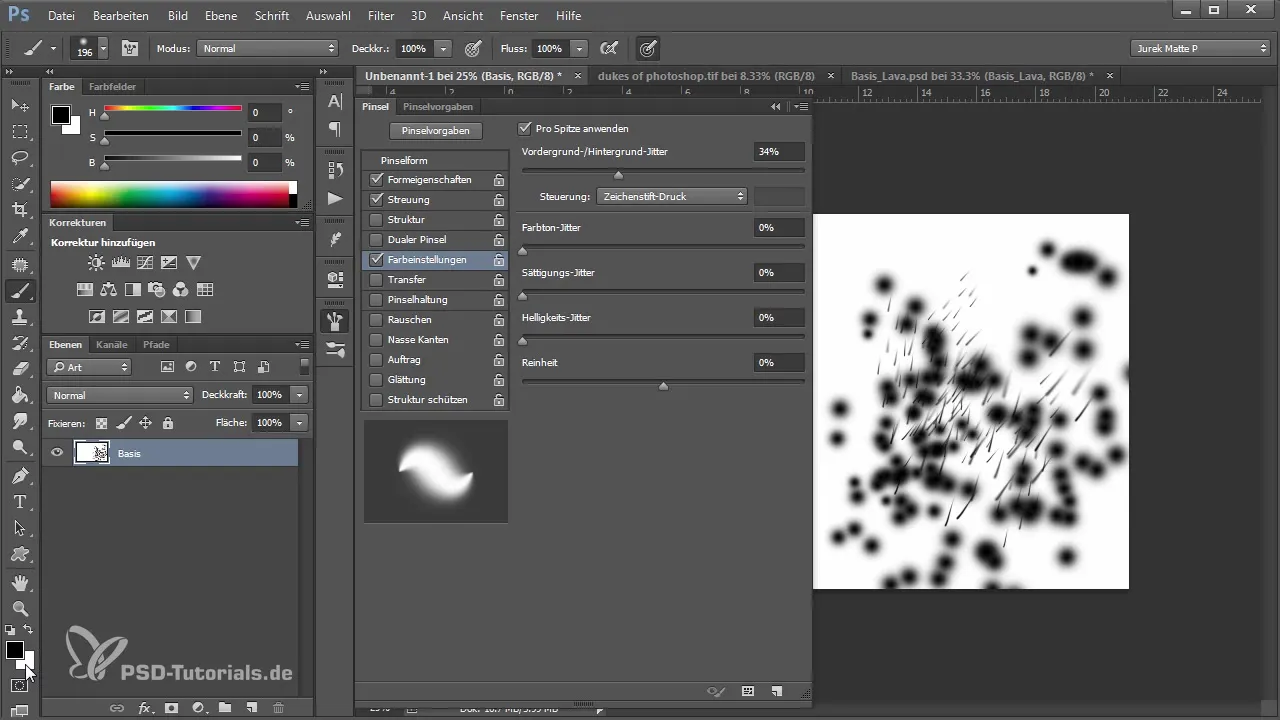Image resolution: width=1280 pixels, height=720 pixels.
Task: Select the Lasso tool
Action: [19, 158]
